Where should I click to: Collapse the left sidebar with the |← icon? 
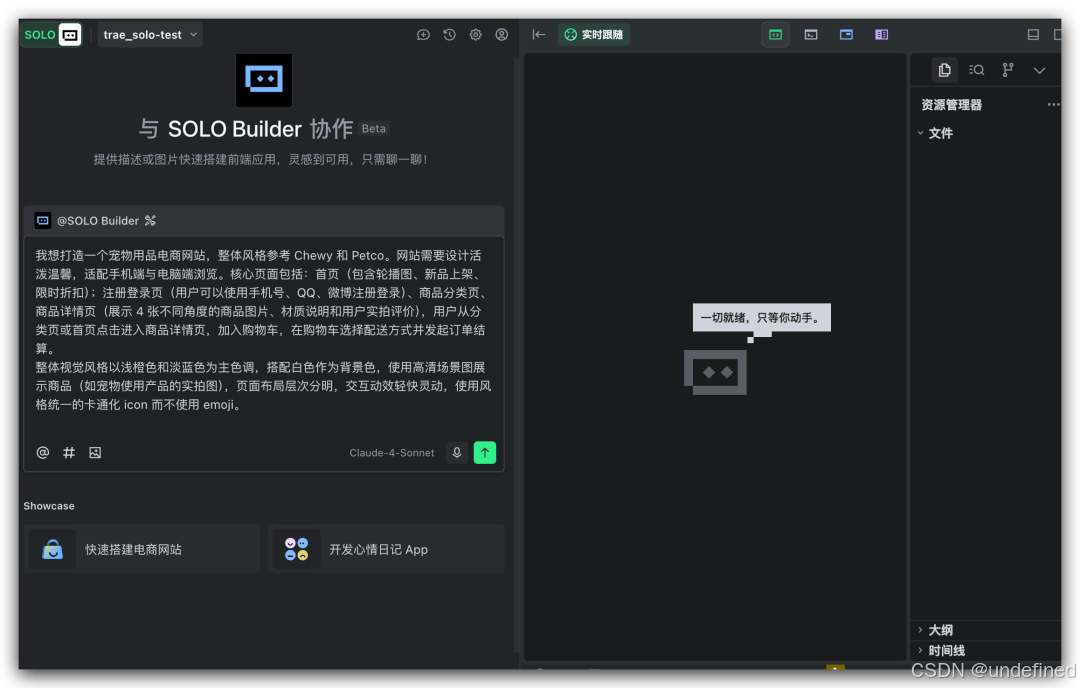tap(539, 34)
